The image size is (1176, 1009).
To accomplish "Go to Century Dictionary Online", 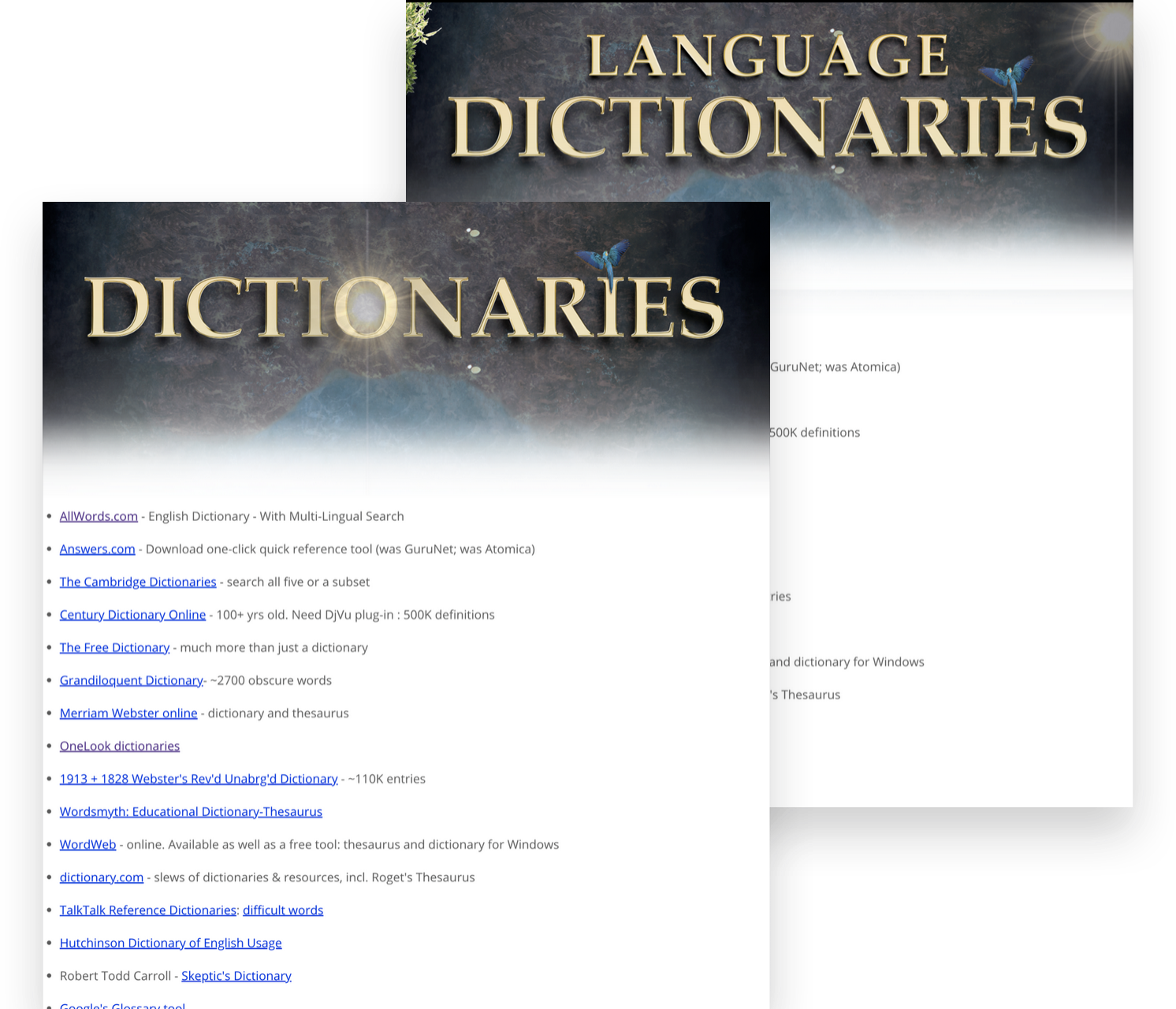I will point(132,615).
